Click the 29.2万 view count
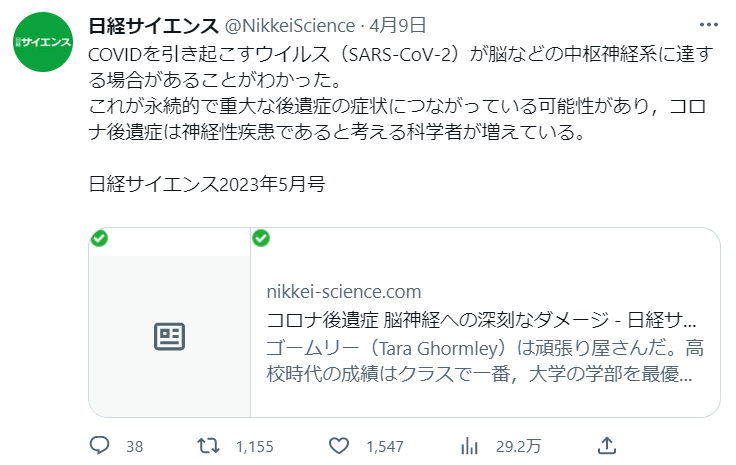736x465 pixels. [x=518, y=446]
